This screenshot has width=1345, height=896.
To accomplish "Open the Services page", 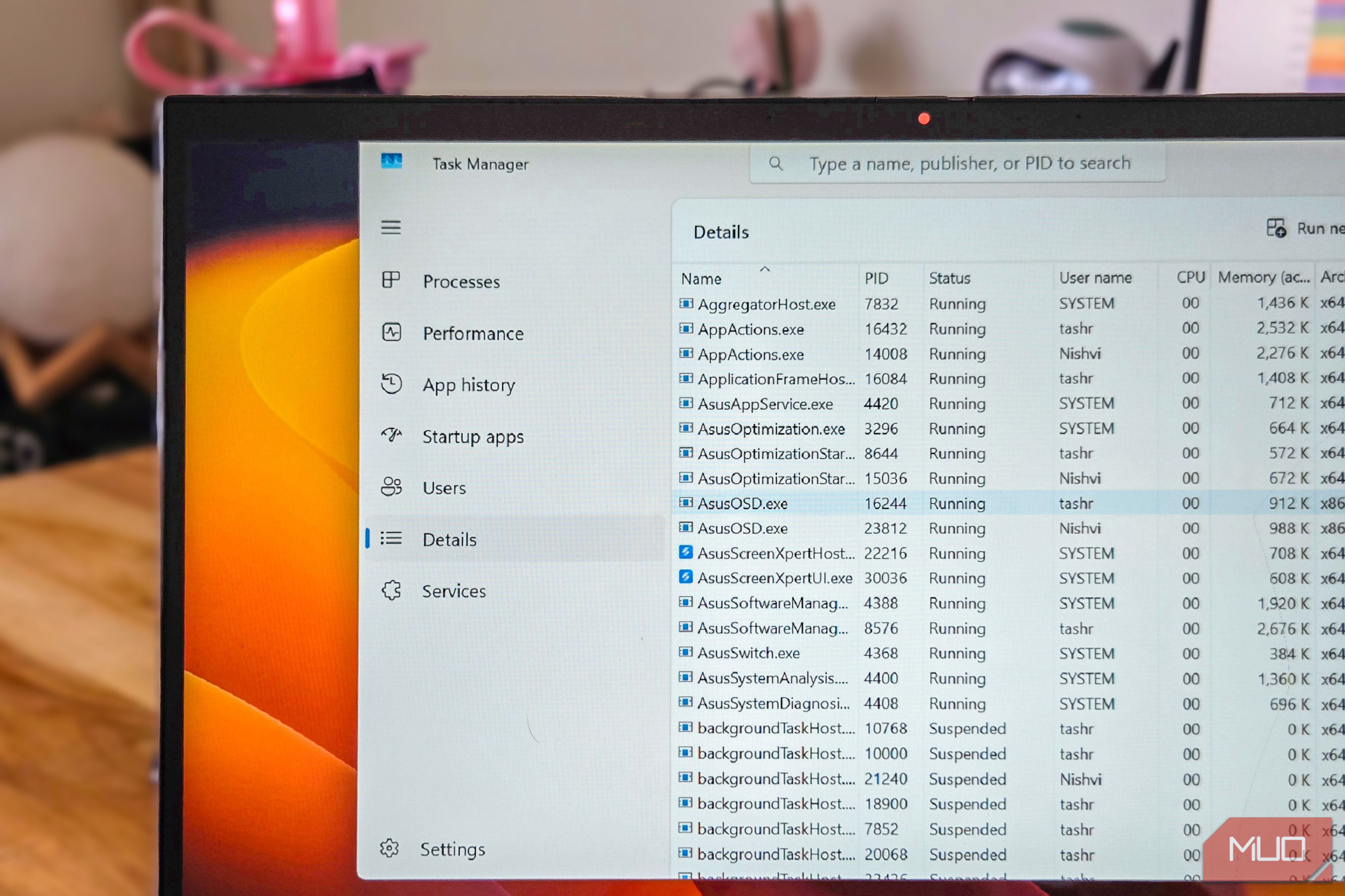I will pos(514,591).
